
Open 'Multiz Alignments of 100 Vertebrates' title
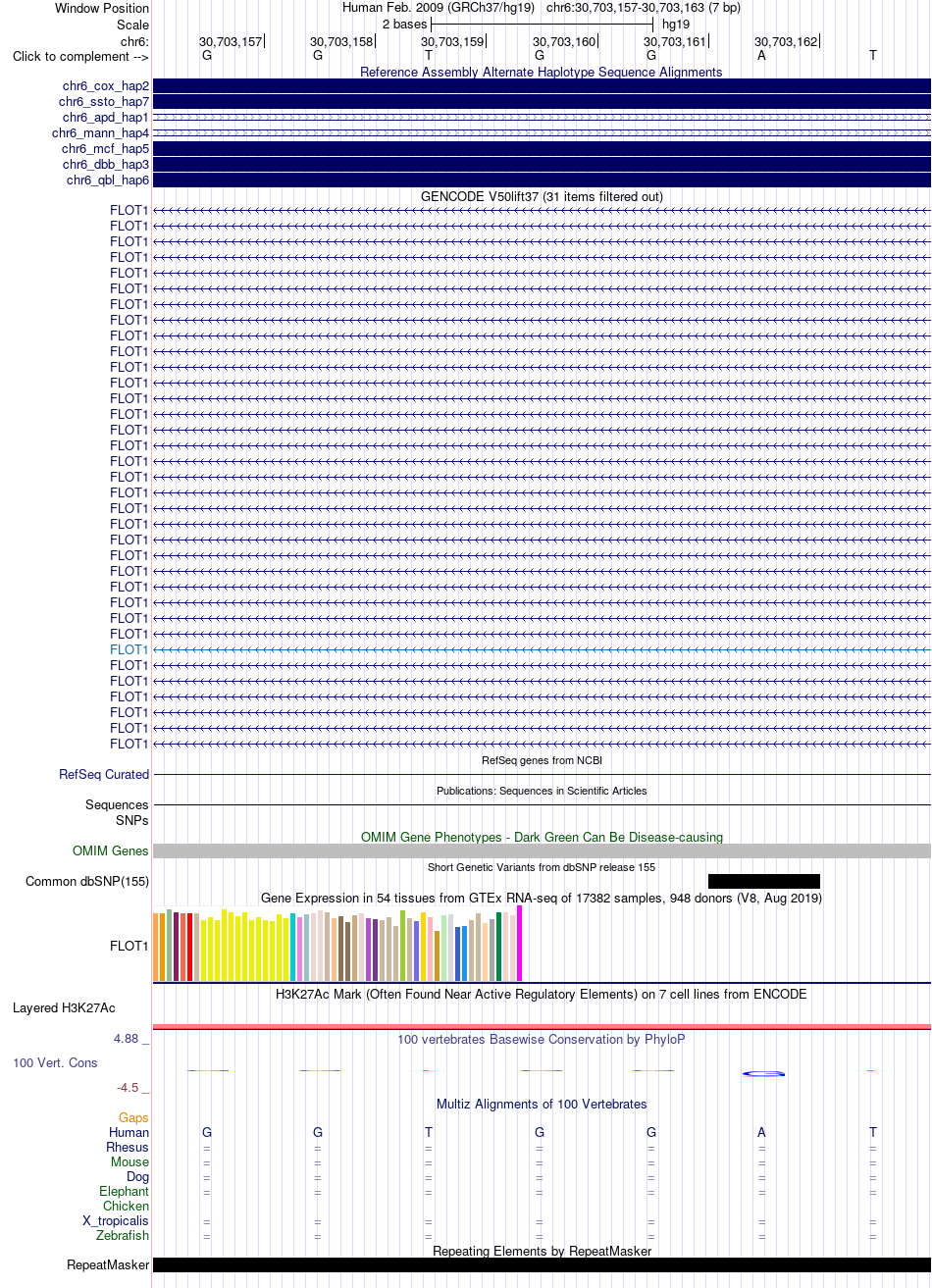pos(542,1105)
